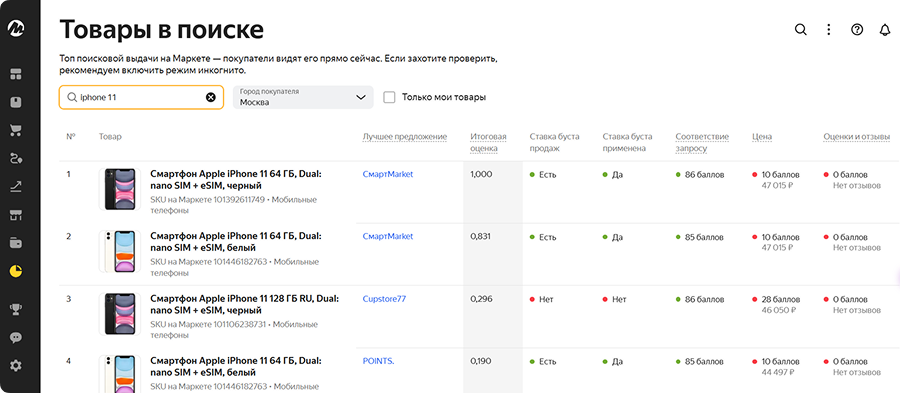Image resolution: width=900 pixels, height=393 pixels.
Task: Open the search magnifier icon at top right
Action: (800, 30)
